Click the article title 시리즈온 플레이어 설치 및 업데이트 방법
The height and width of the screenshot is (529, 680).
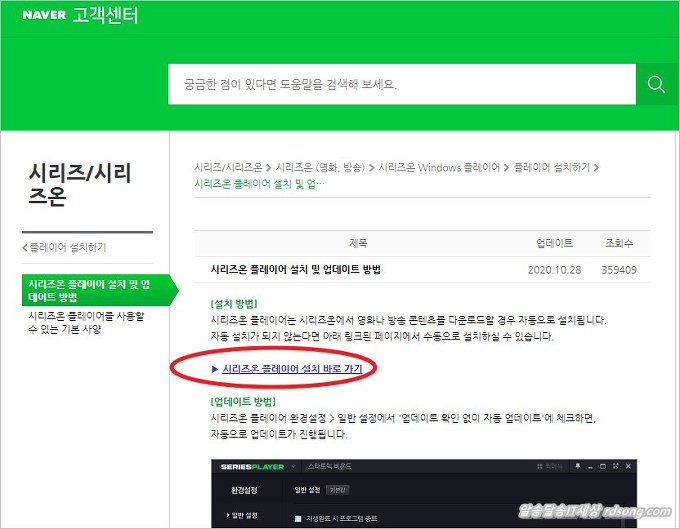pyautogui.click(x=296, y=270)
